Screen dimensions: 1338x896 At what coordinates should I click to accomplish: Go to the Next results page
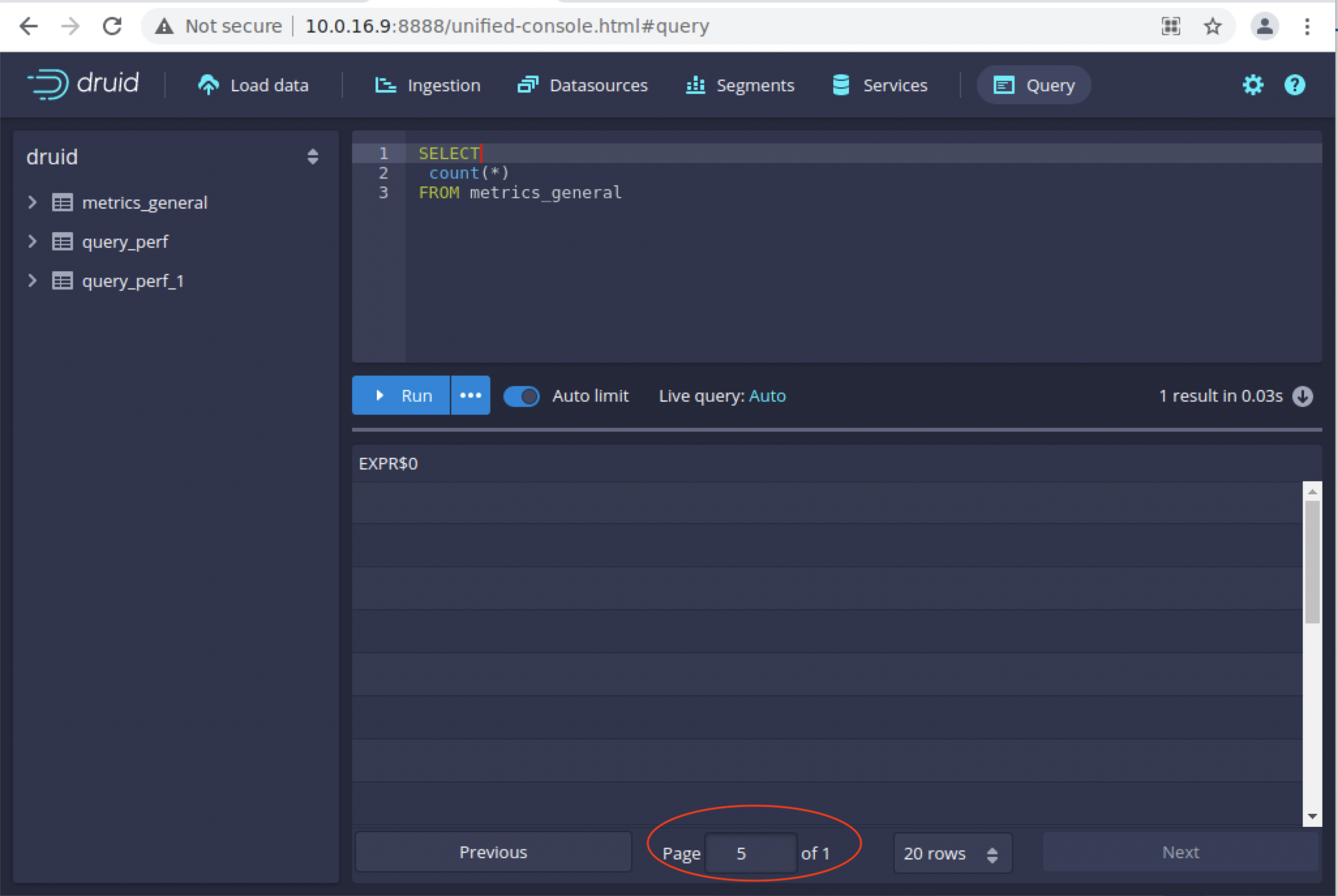[x=1181, y=852]
